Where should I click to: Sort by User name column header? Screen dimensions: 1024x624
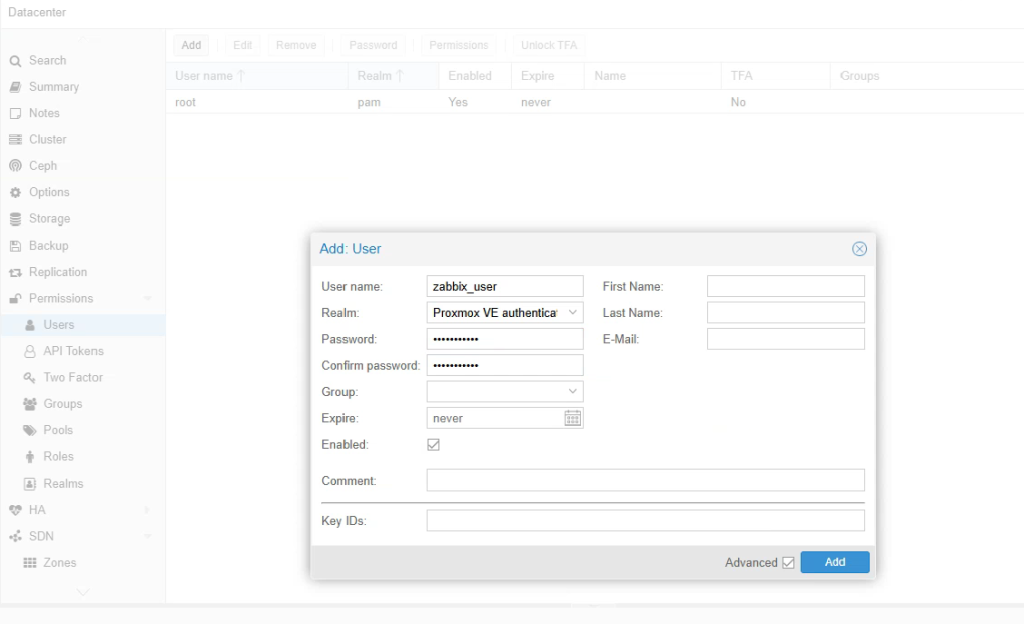[x=204, y=76]
